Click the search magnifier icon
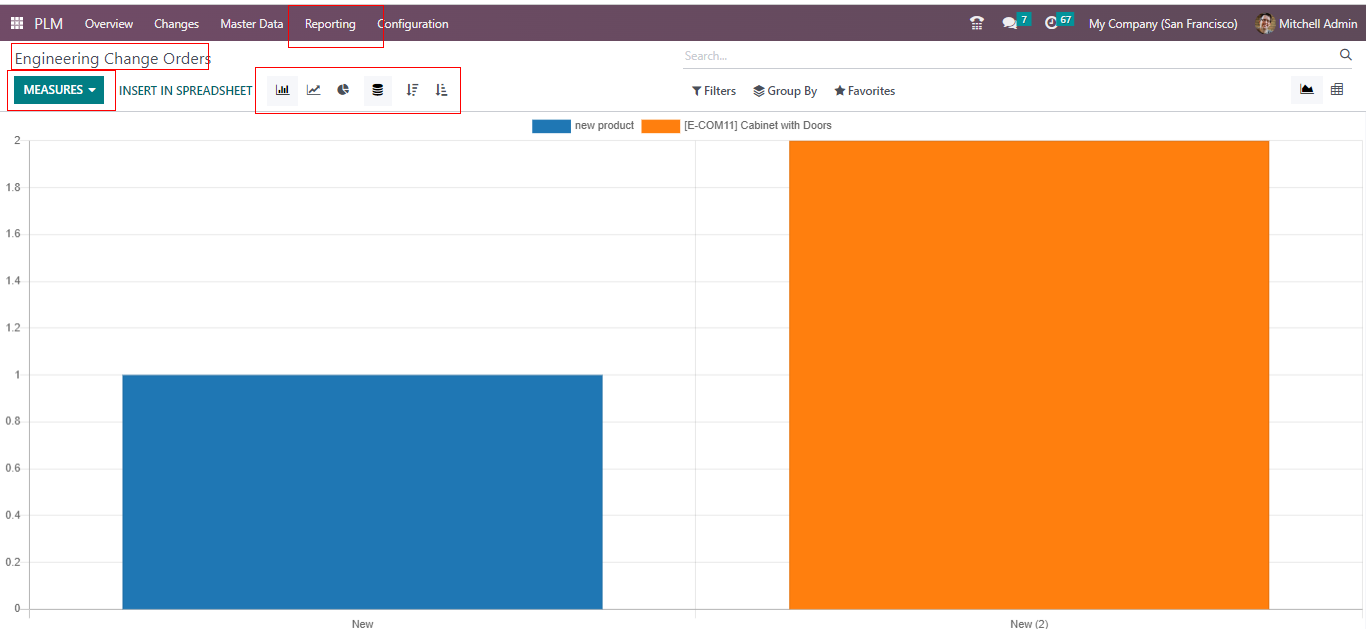1366x629 pixels. coord(1345,55)
